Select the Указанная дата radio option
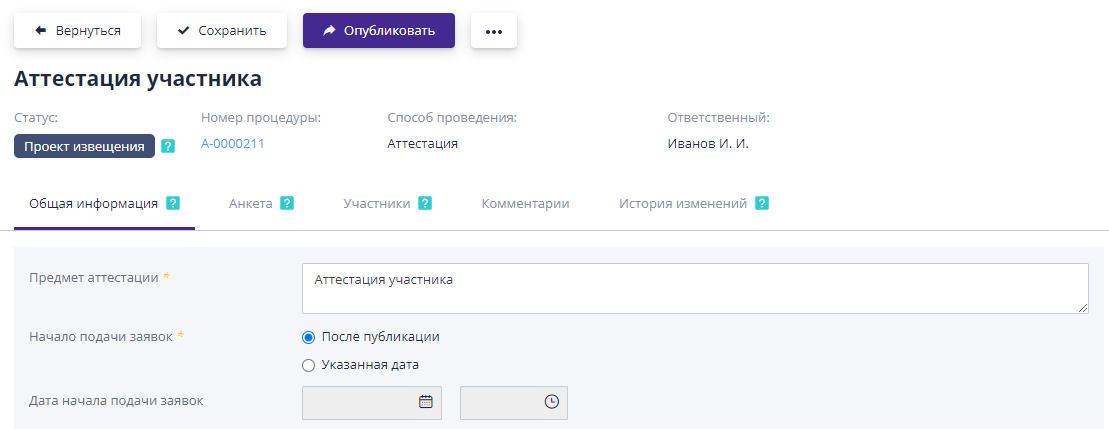Viewport: 1109px width, 429px height. click(309, 365)
